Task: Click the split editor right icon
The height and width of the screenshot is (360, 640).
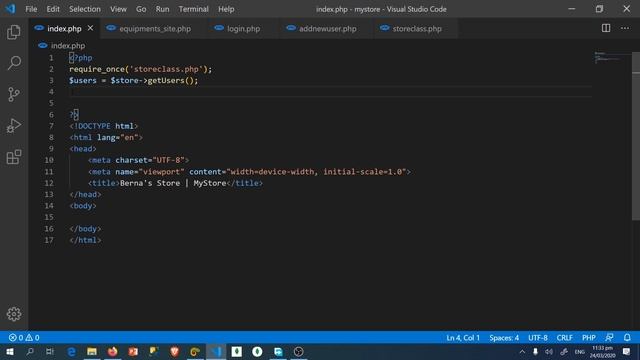Action: 606,28
